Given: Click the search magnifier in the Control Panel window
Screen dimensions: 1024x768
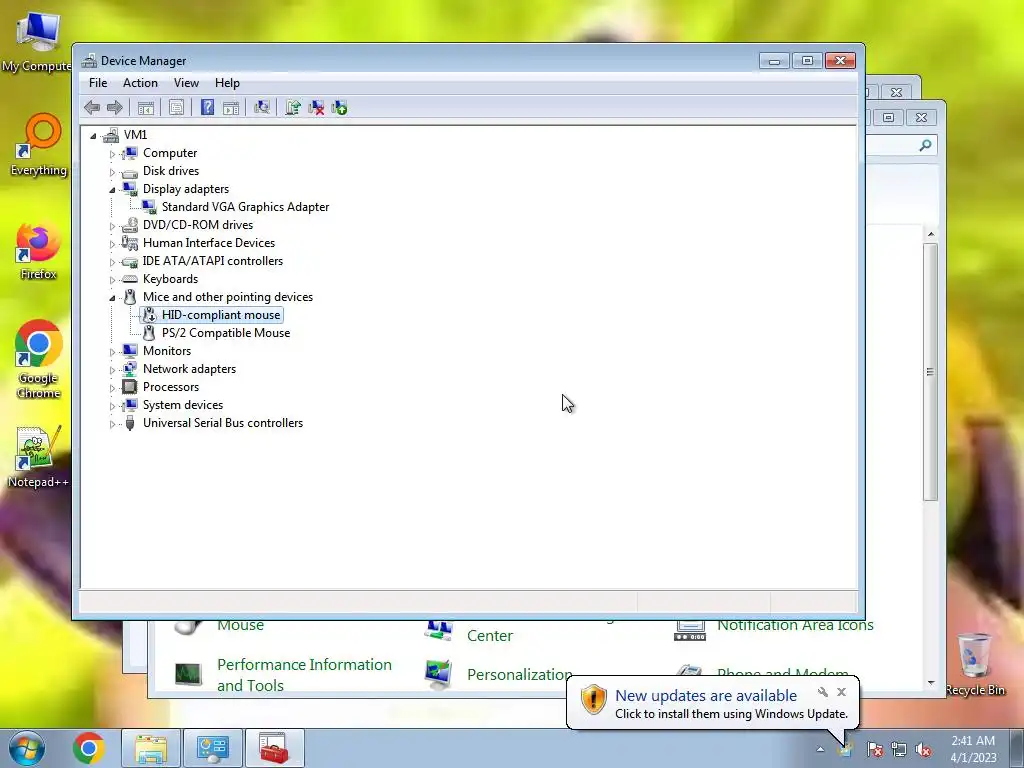Looking at the screenshot, I should [x=925, y=146].
